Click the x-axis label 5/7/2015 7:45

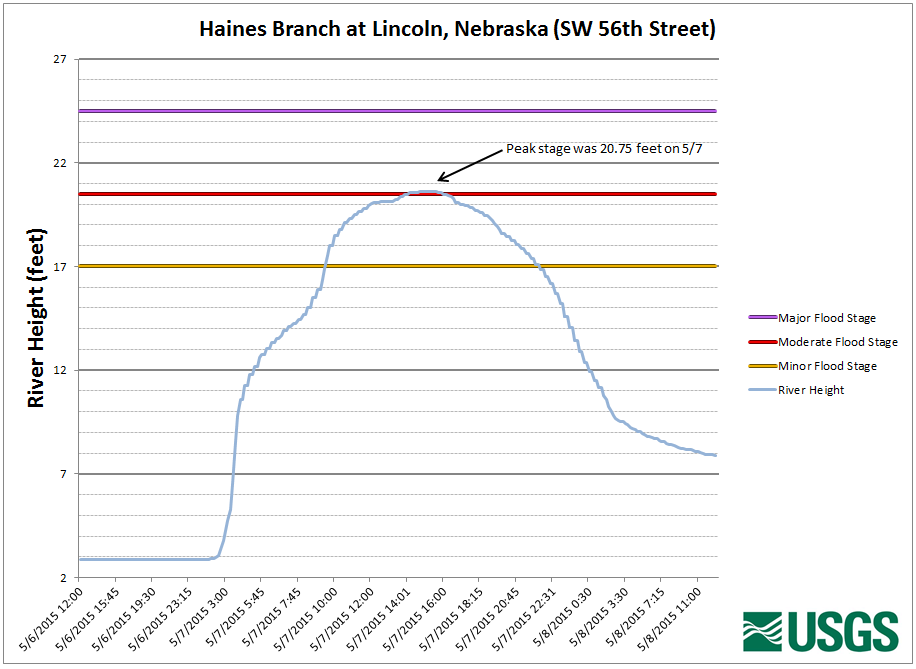point(270,618)
